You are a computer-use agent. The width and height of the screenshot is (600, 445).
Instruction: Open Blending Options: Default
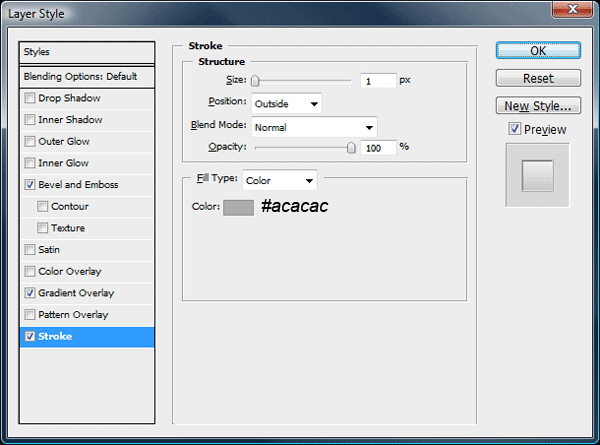click(x=87, y=77)
